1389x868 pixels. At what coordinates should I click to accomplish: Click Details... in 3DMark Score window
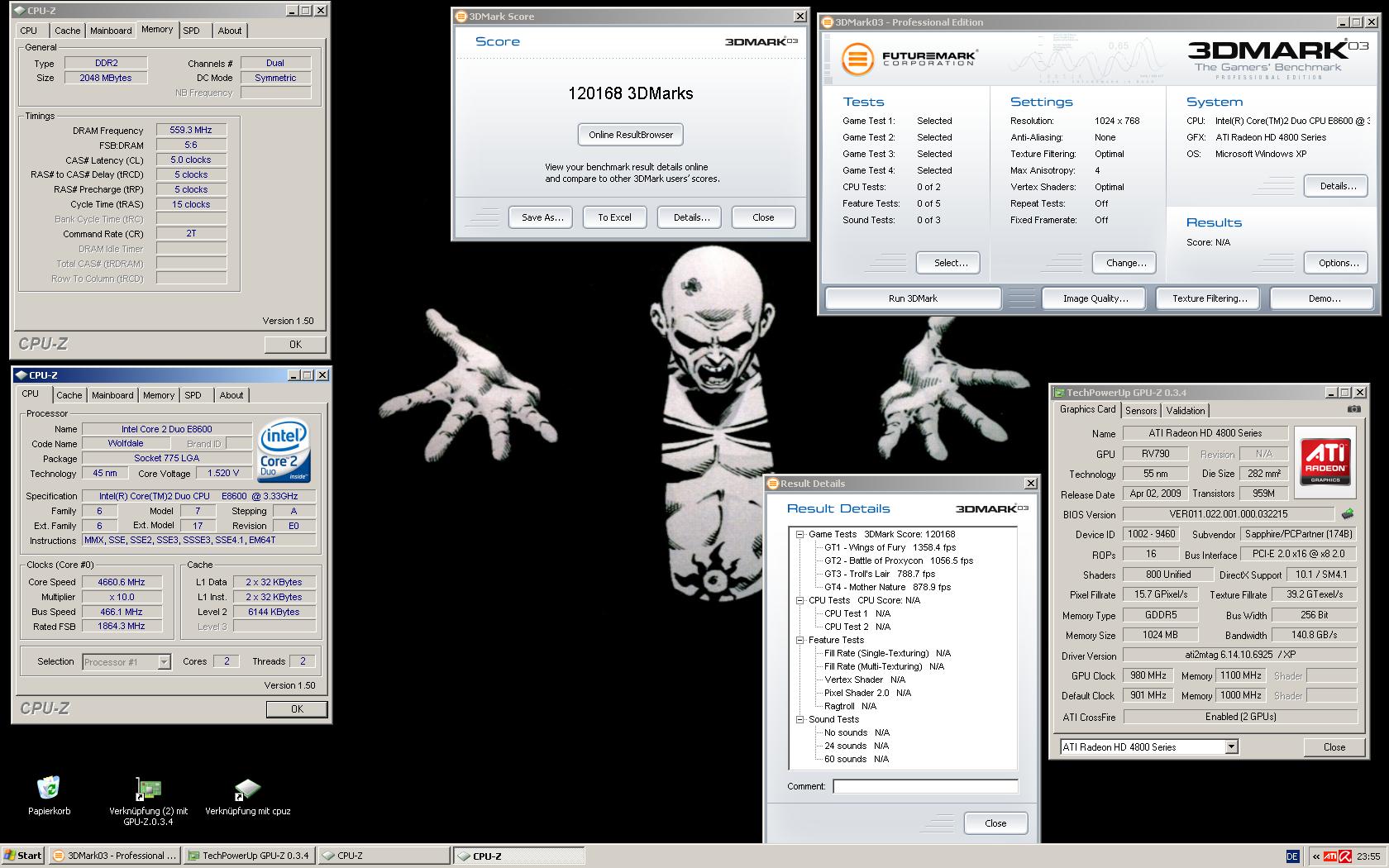[691, 217]
